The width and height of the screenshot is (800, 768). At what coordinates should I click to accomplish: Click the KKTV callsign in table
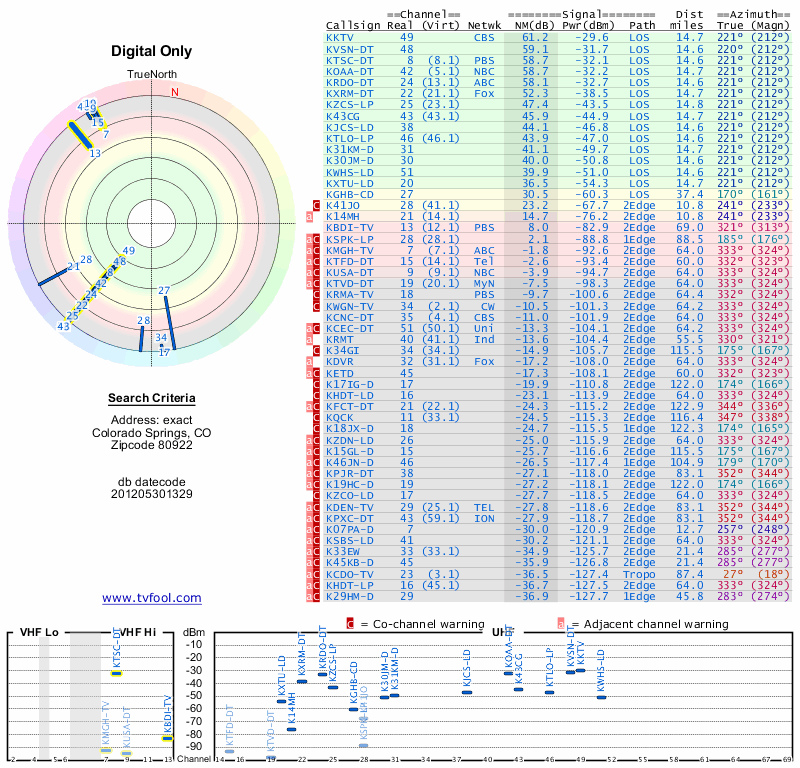click(x=340, y=38)
